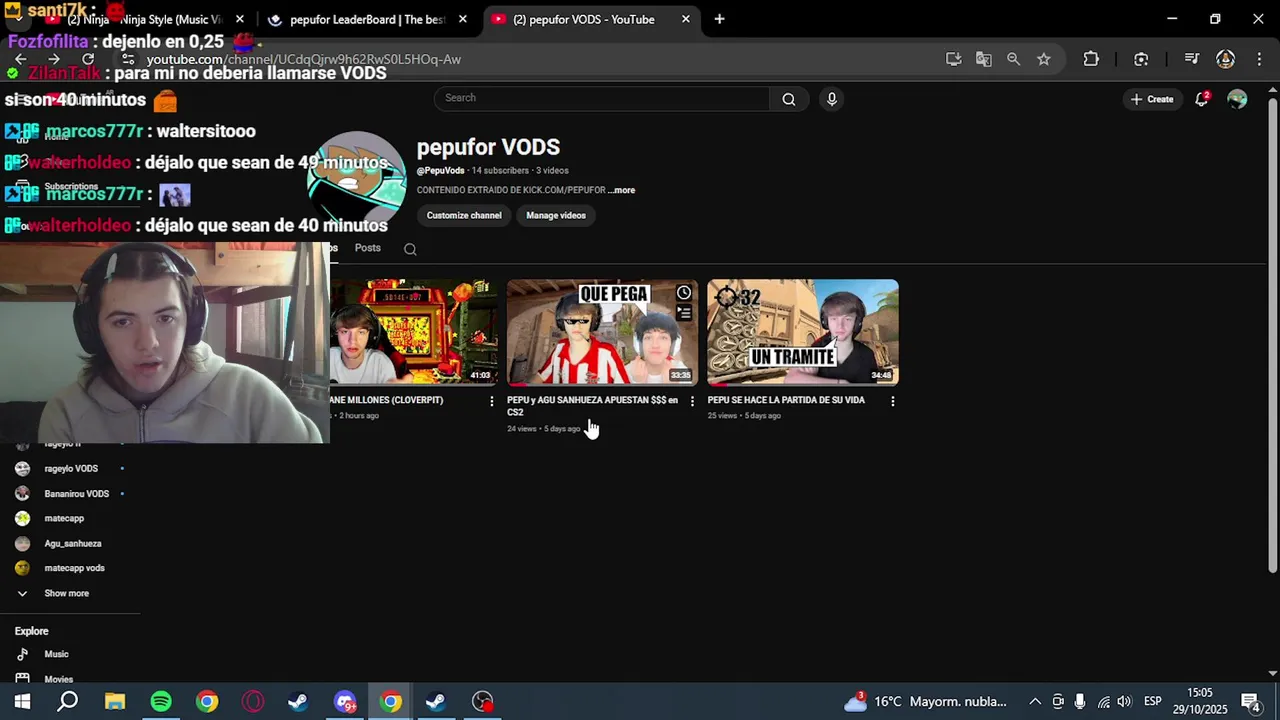The image size is (1280, 720).
Task: Open the zoom indicator in address bar
Action: (x=1013, y=59)
